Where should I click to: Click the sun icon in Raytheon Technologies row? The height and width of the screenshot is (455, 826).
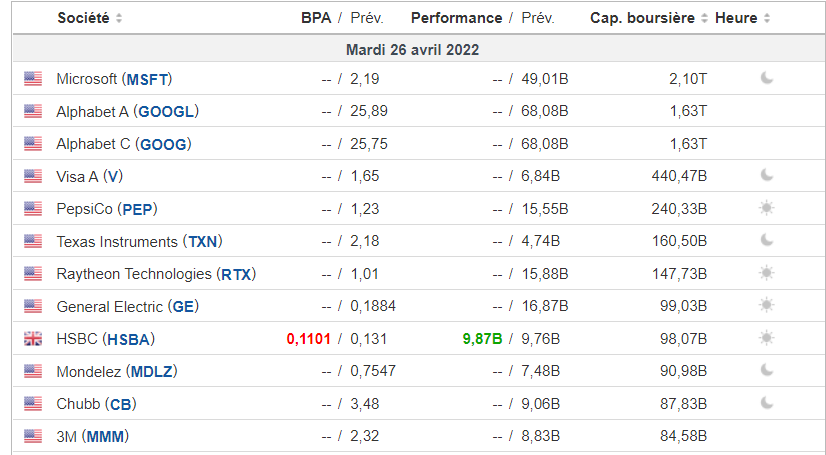tap(767, 273)
